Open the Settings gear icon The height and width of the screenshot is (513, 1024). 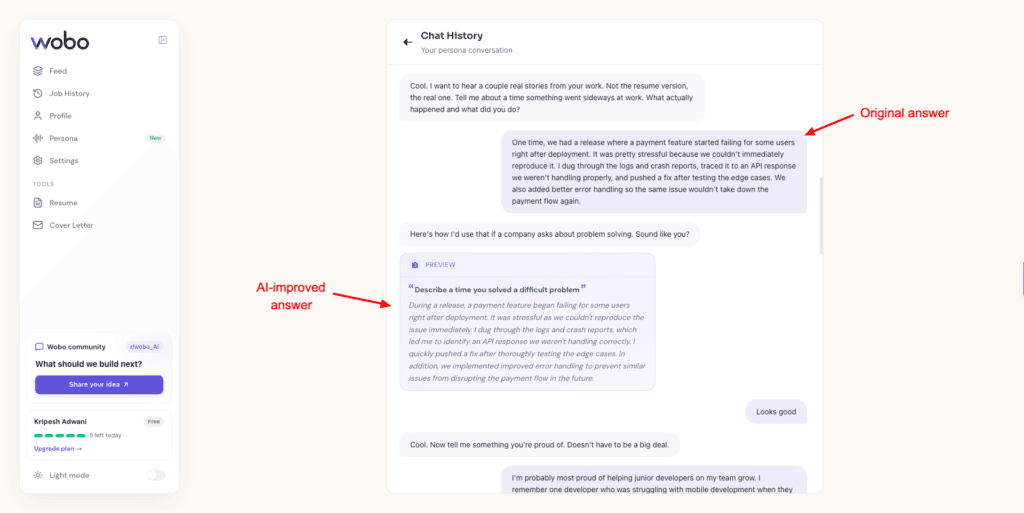pos(38,161)
